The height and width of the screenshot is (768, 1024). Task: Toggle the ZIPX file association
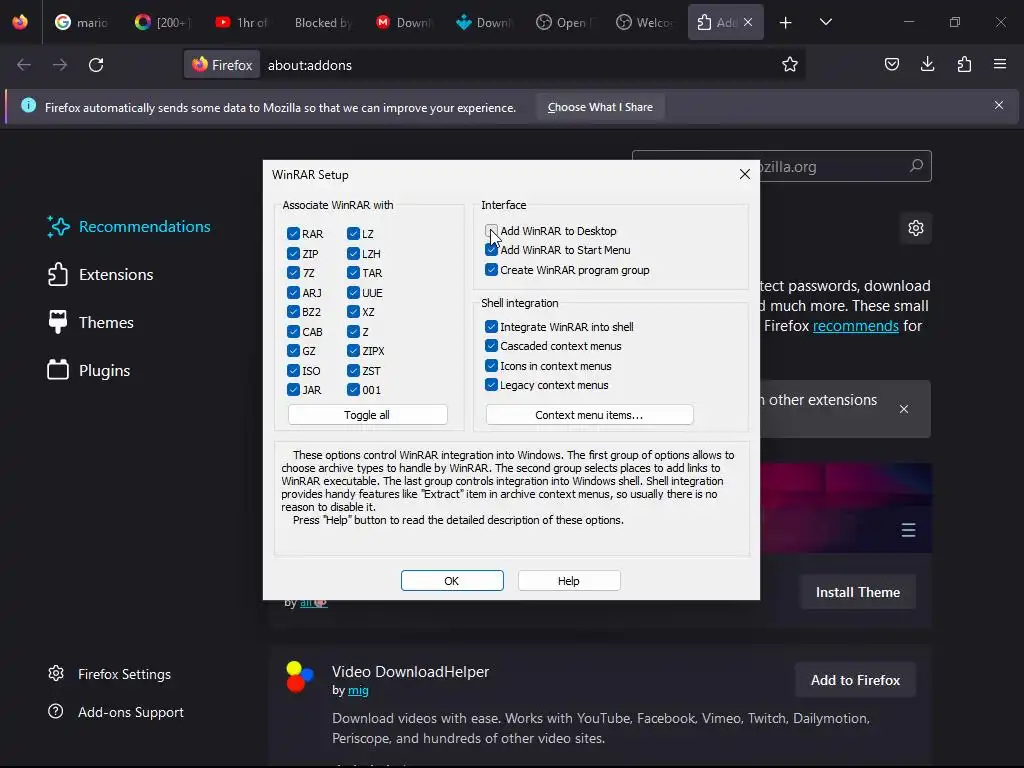pyautogui.click(x=353, y=351)
